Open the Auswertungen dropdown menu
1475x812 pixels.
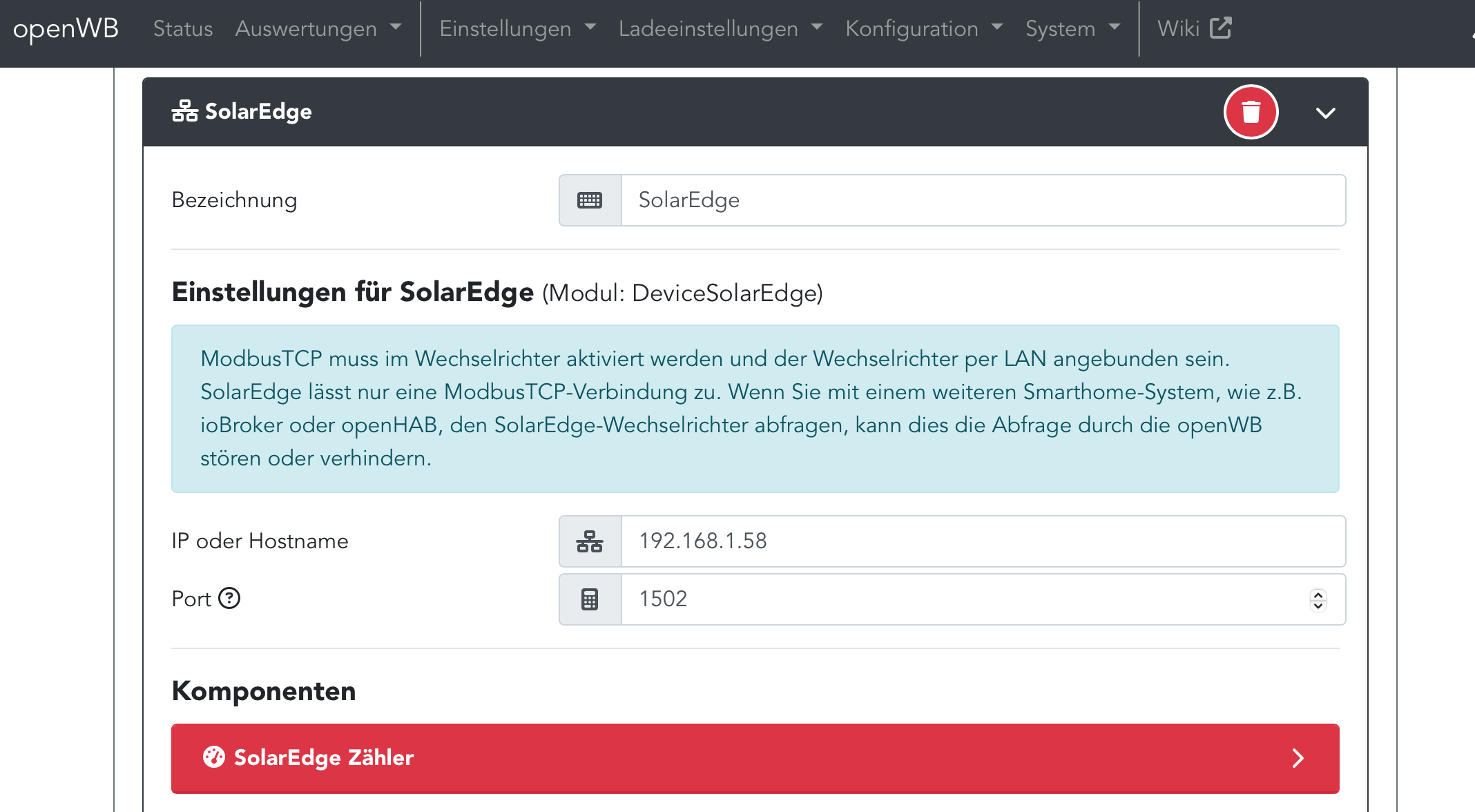click(x=318, y=28)
